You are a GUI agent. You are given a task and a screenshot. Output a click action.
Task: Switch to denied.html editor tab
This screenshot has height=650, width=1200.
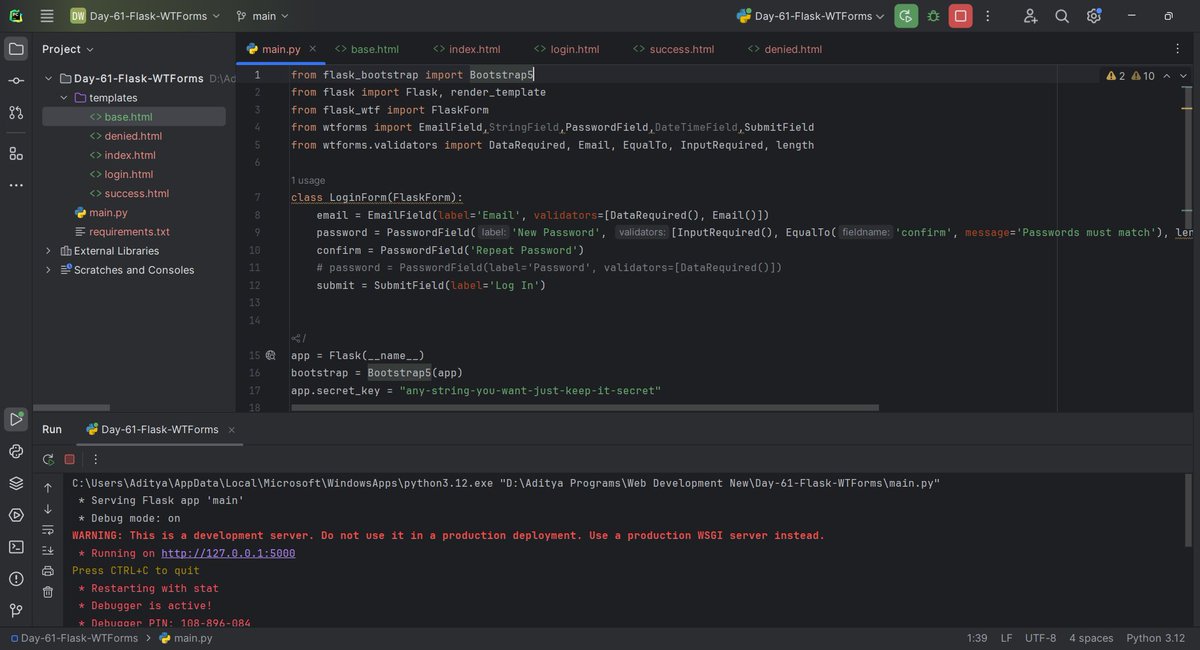(786, 49)
